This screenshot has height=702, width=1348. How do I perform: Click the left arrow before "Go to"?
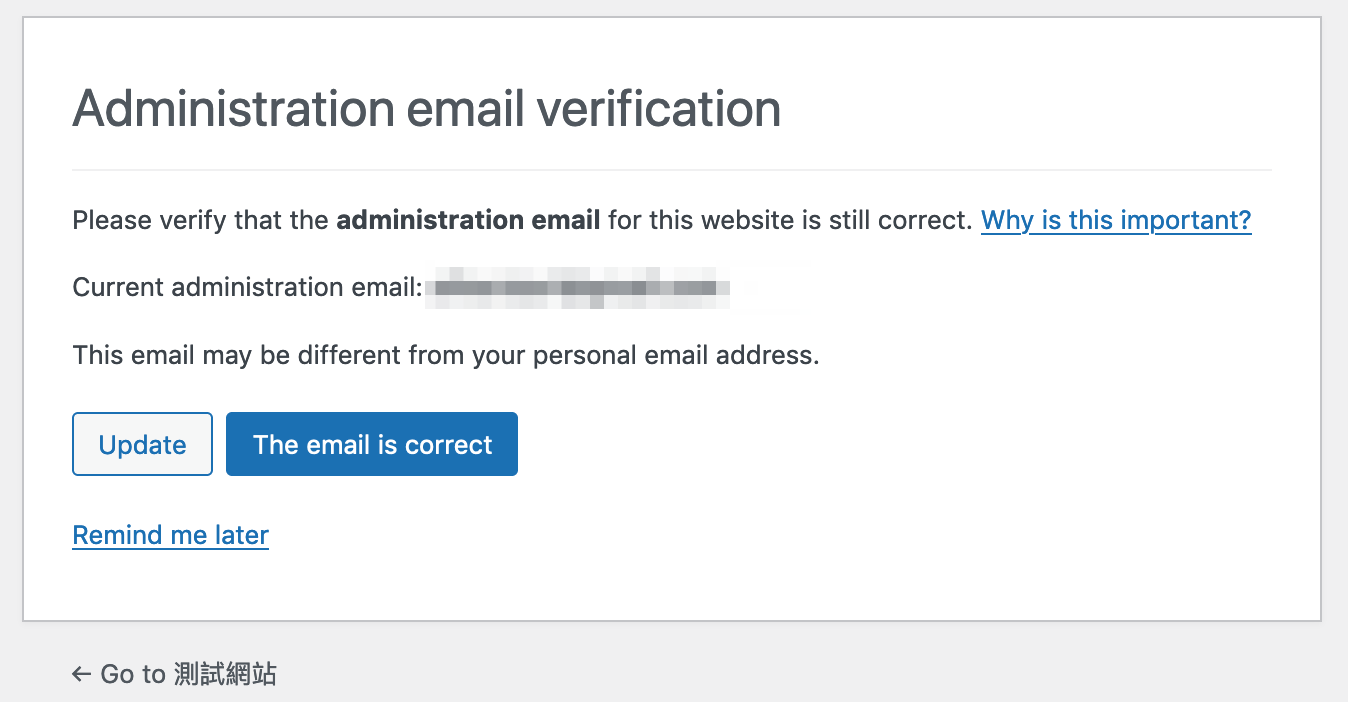pyautogui.click(x=82, y=674)
